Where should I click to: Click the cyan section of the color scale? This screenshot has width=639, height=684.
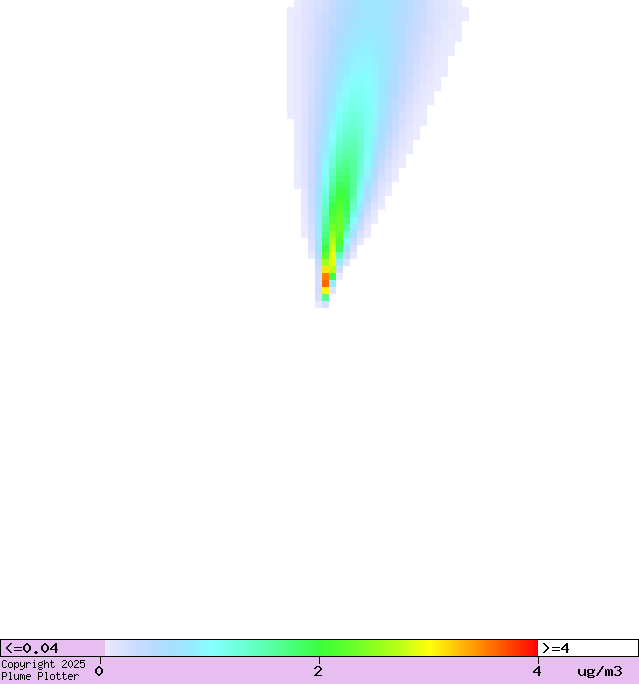click(x=212, y=648)
